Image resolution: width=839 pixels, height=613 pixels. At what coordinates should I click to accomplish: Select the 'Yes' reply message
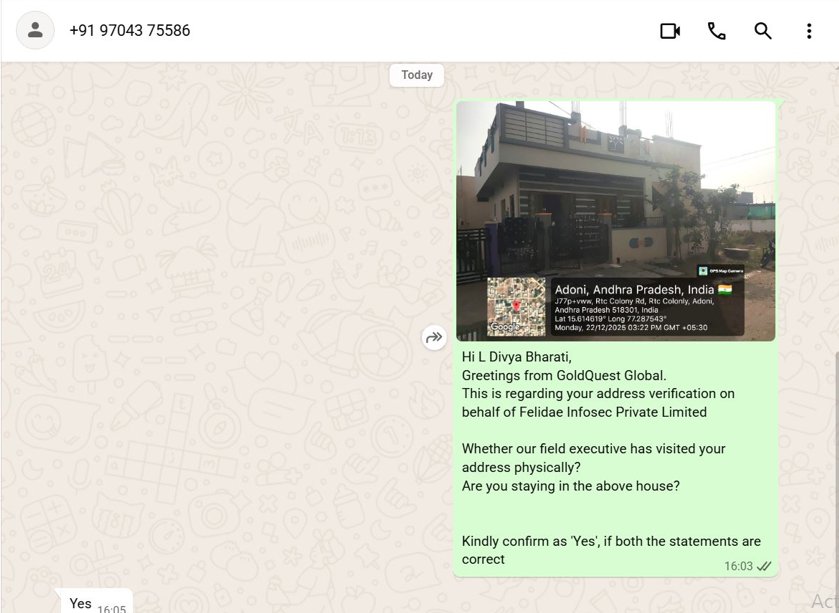pos(80,603)
